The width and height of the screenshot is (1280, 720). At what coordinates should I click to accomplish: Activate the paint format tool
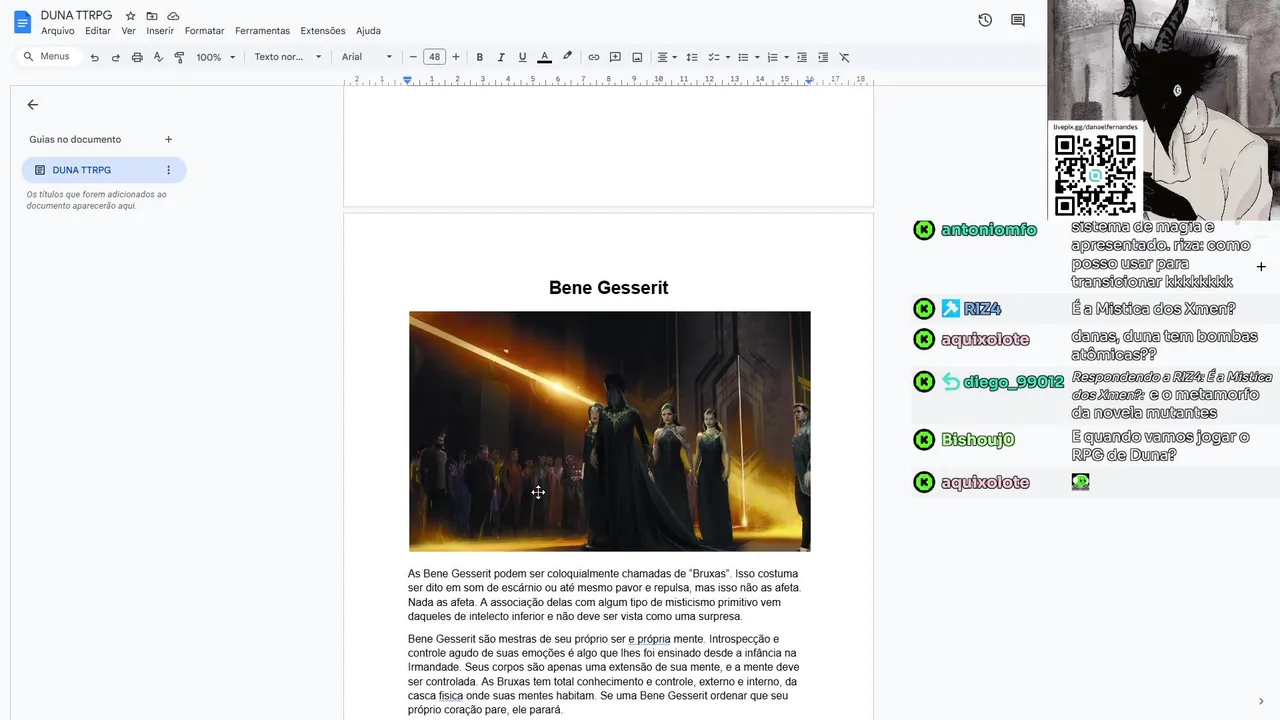point(179,57)
